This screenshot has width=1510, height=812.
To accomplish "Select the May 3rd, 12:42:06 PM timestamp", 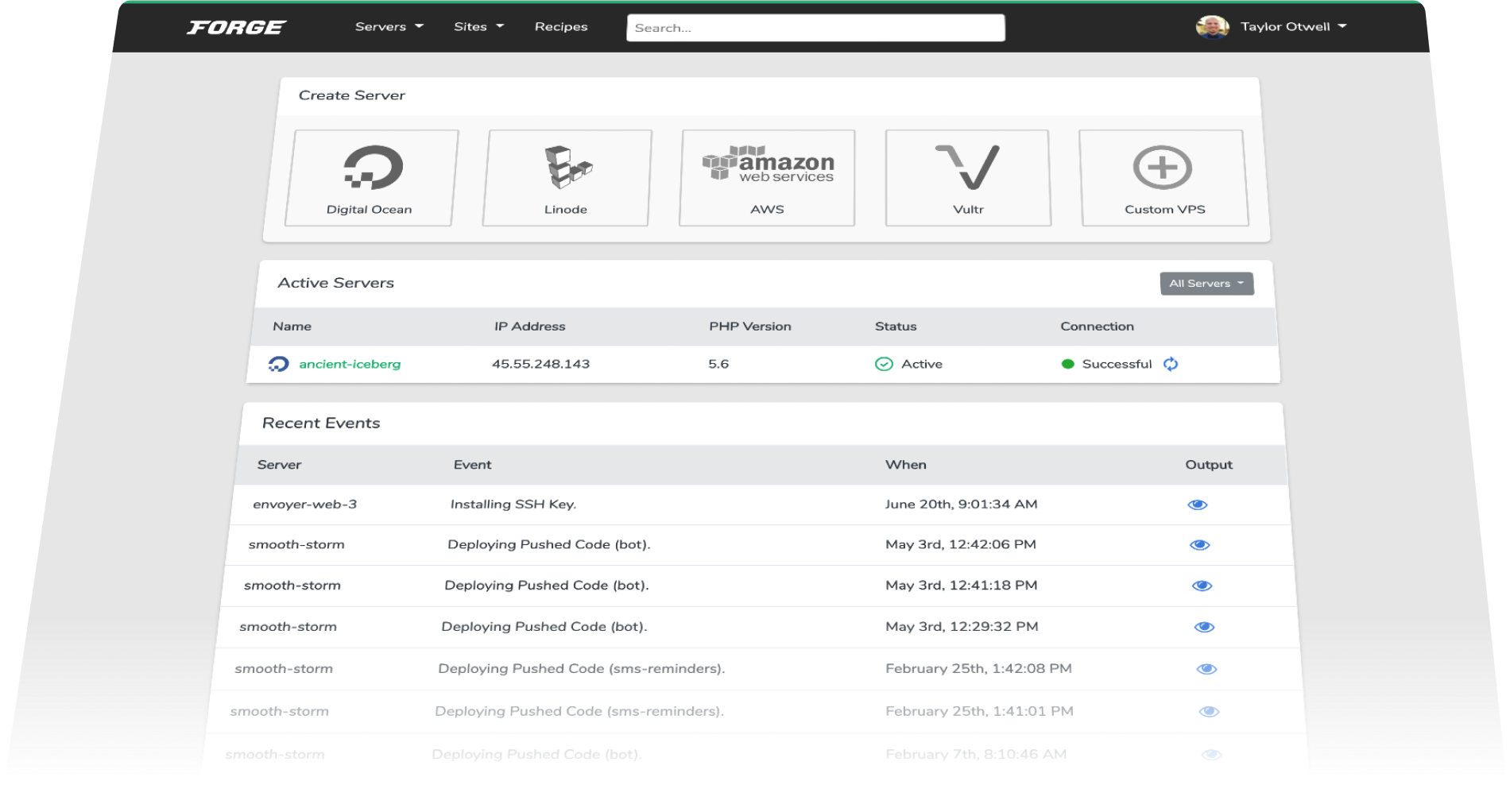I will pos(961,544).
